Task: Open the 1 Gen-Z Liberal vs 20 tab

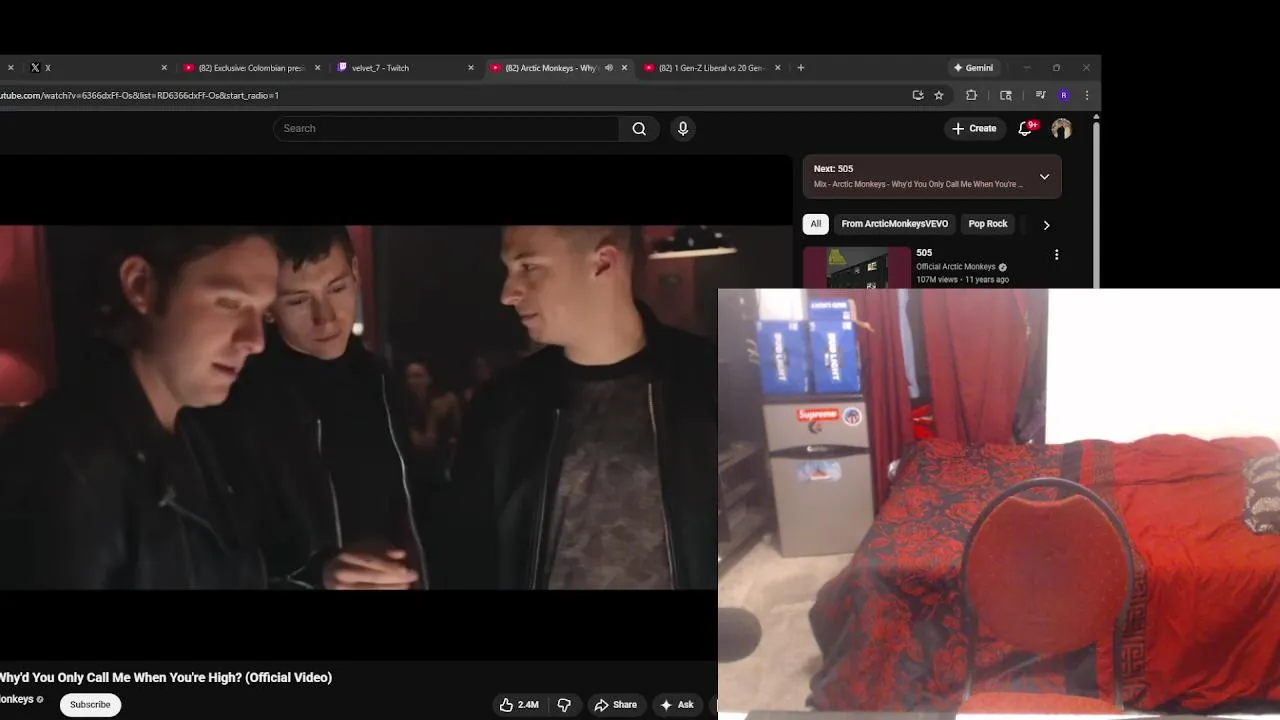Action: pyautogui.click(x=710, y=68)
